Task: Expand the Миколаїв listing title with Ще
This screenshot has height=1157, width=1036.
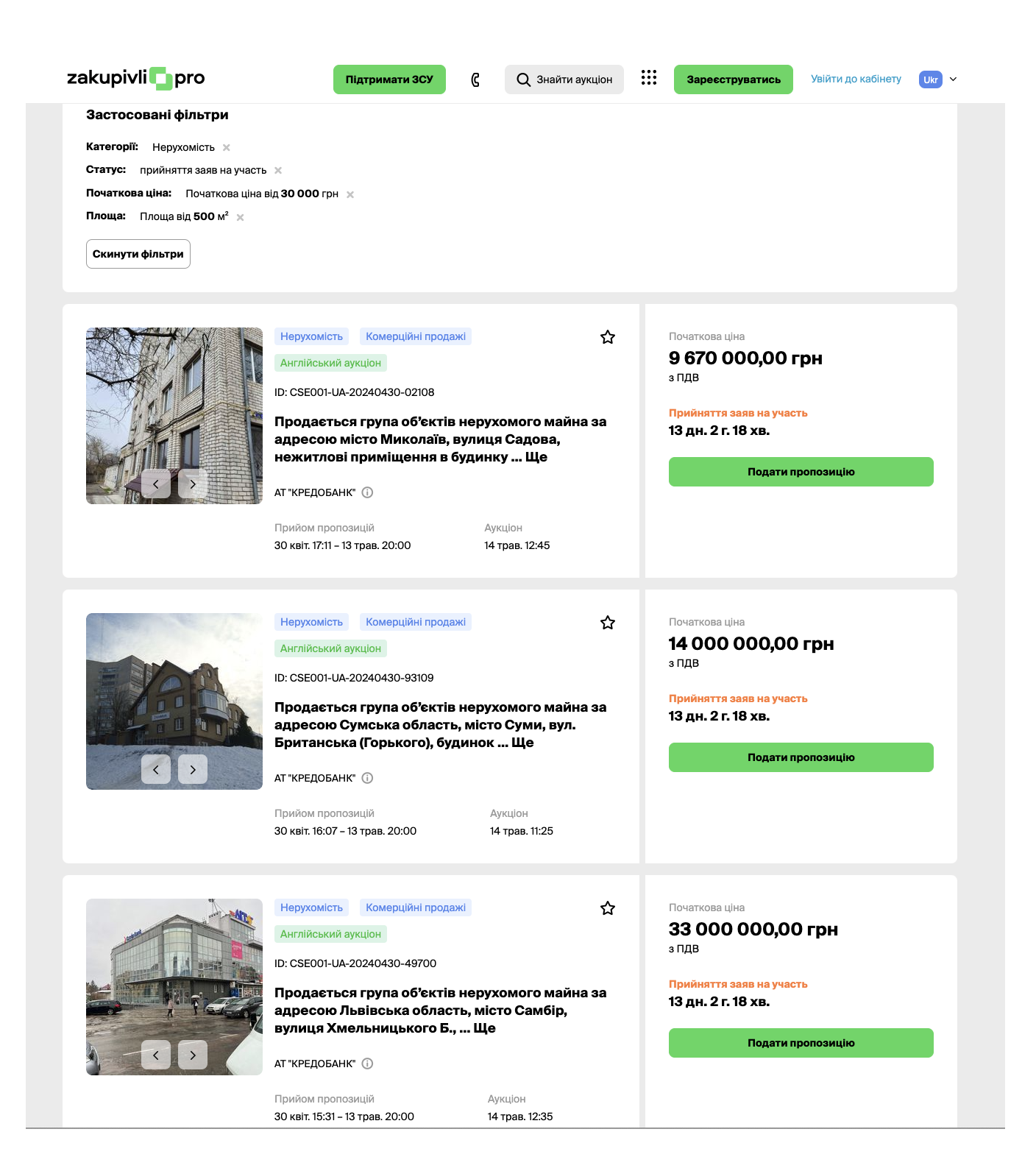Action: tap(536, 457)
